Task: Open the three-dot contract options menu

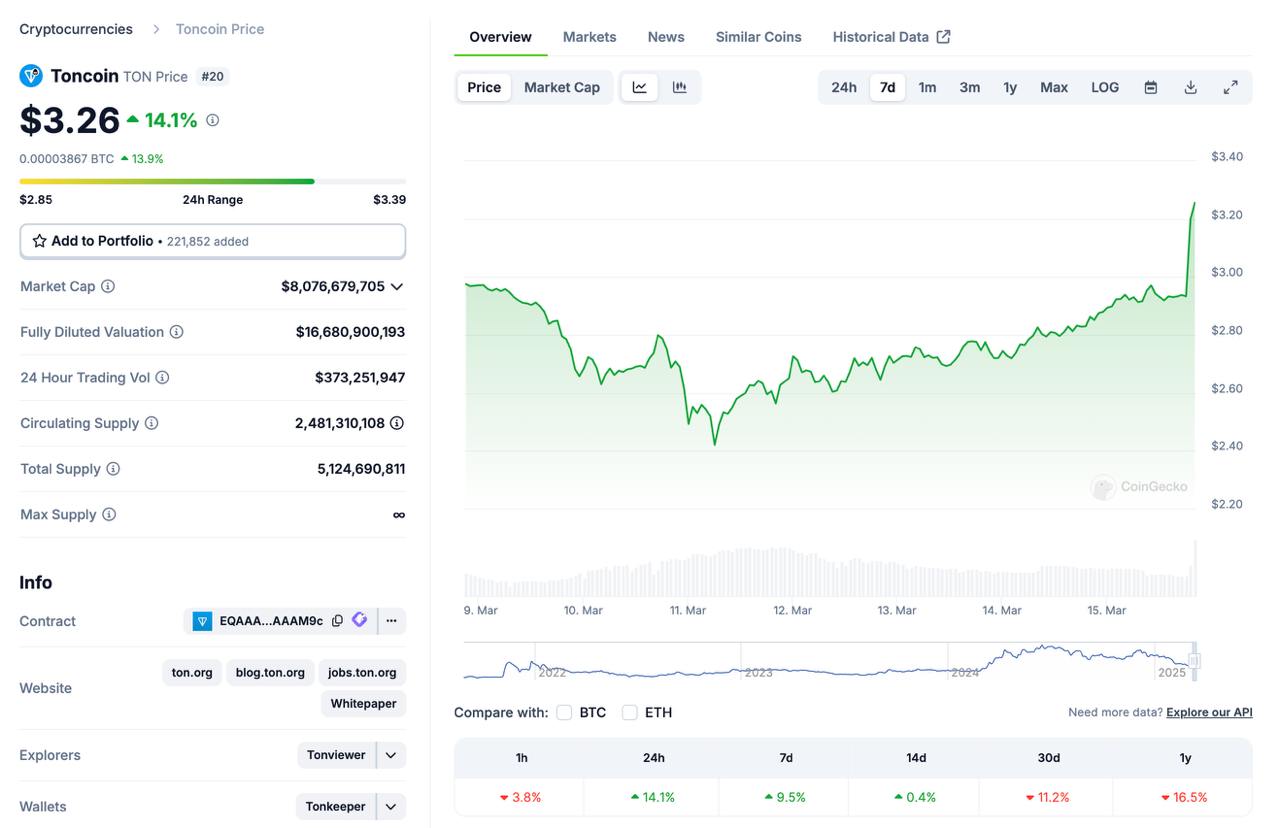Action: (x=391, y=621)
